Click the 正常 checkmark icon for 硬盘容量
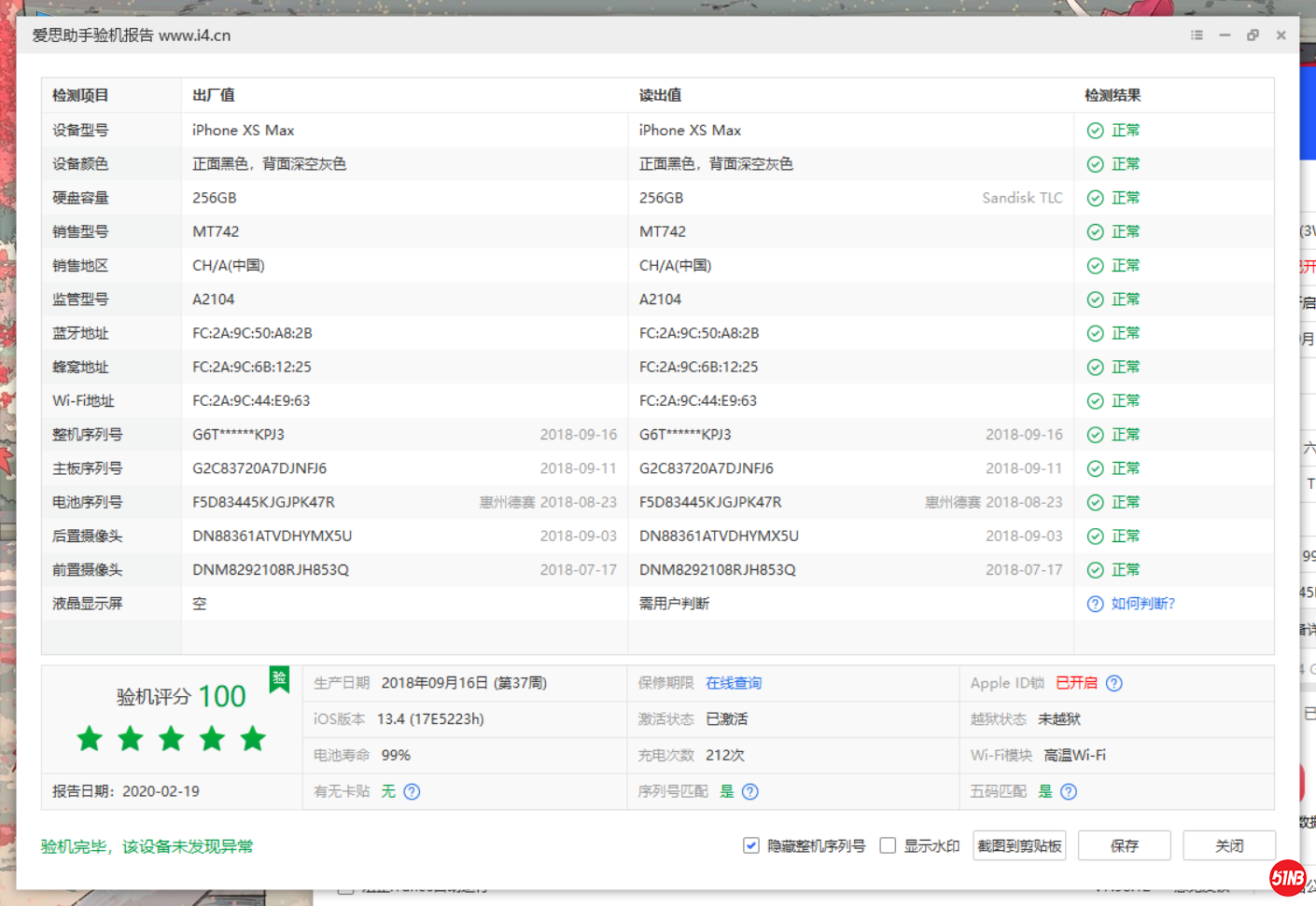 pyautogui.click(x=1094, y=197)
